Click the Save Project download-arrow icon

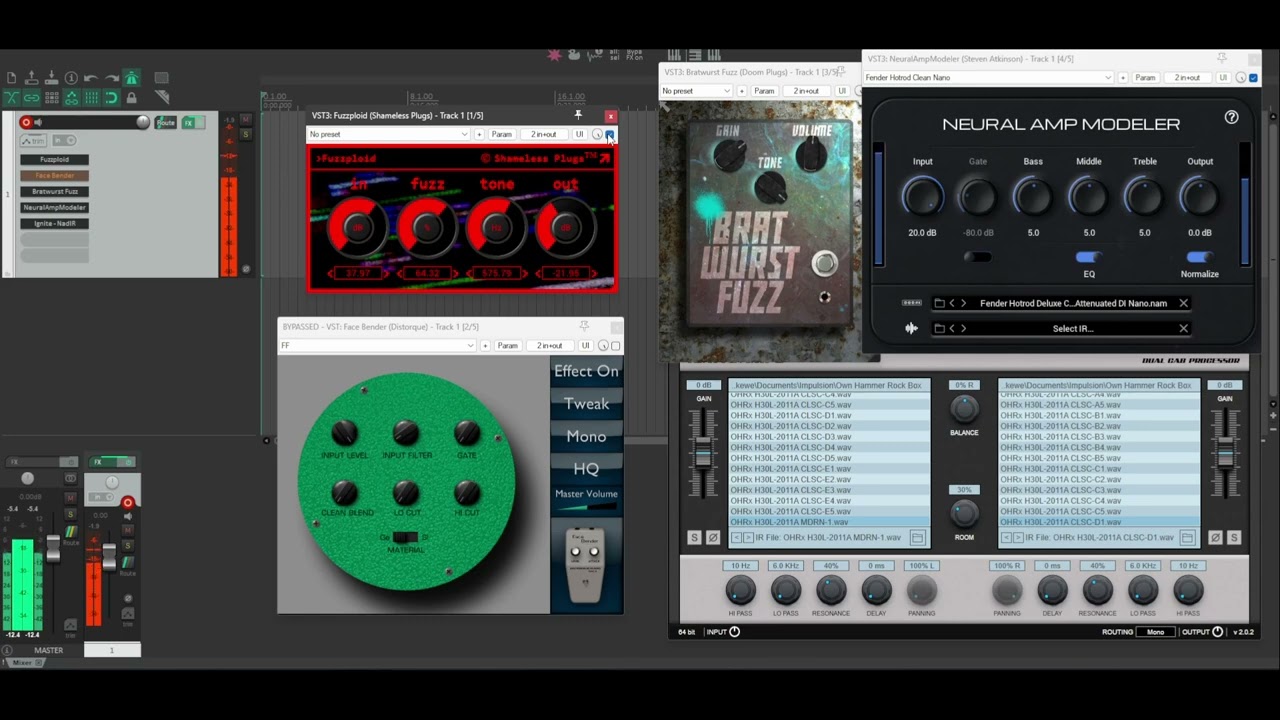point(51,78)
